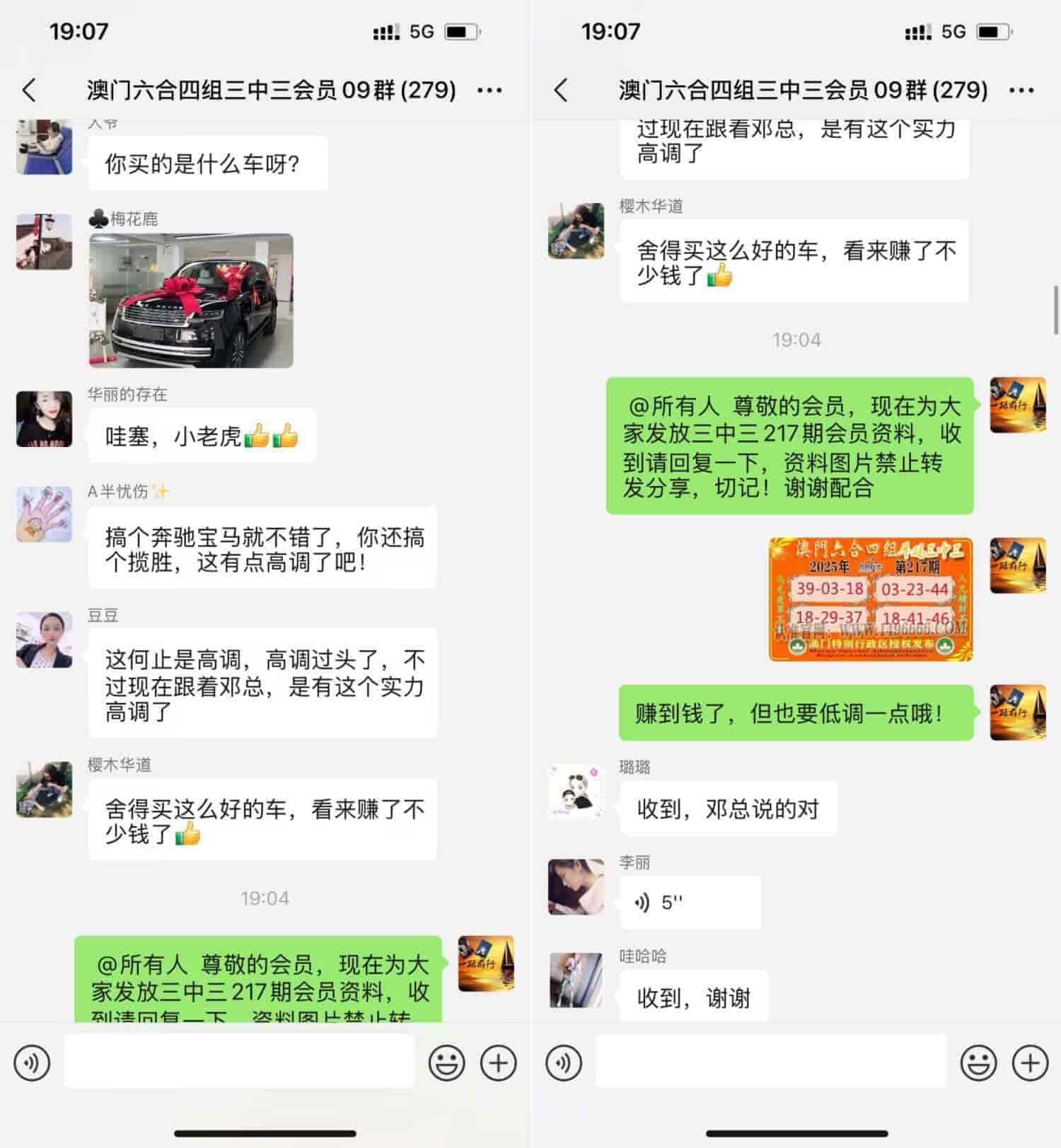1061x1148 pixels.
Task: Tap the voice input icon in left chat
Action: point(32,1062)
